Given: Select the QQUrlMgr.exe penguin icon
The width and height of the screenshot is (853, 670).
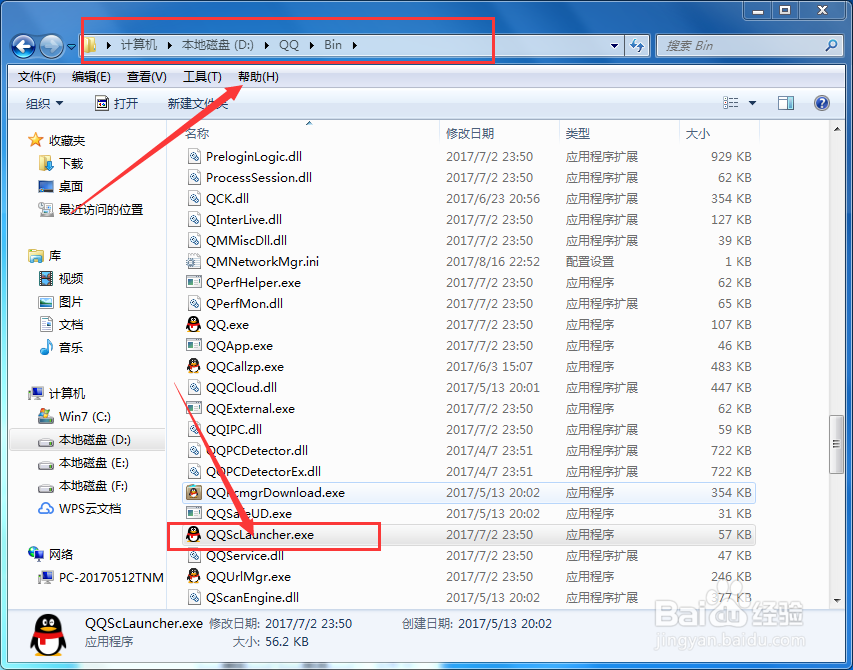Looking at the screenshot, I should click(193, 576).
